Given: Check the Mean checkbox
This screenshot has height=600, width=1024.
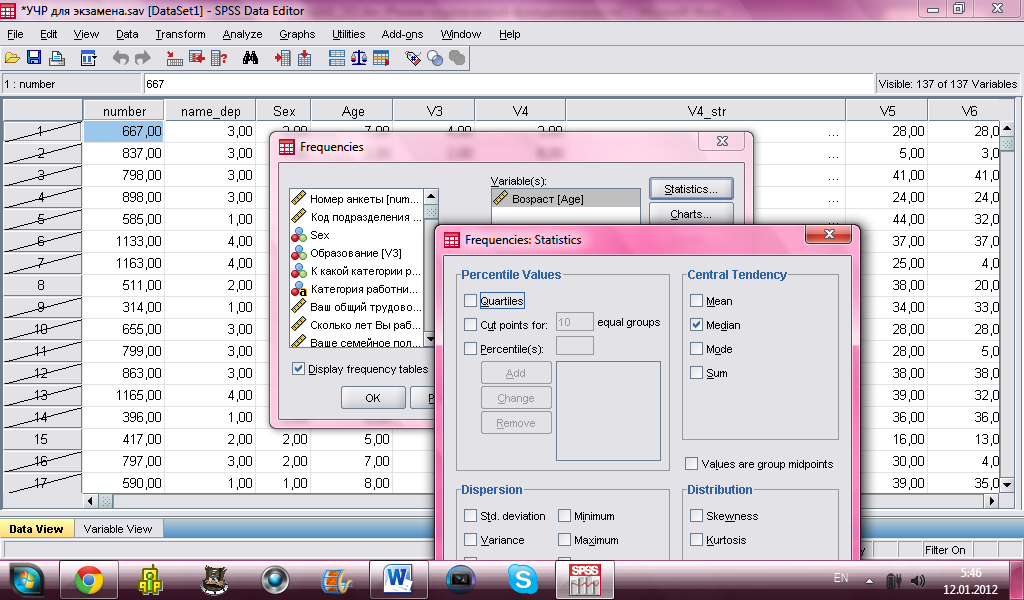Looking at the screenshot, I should 696,300.
